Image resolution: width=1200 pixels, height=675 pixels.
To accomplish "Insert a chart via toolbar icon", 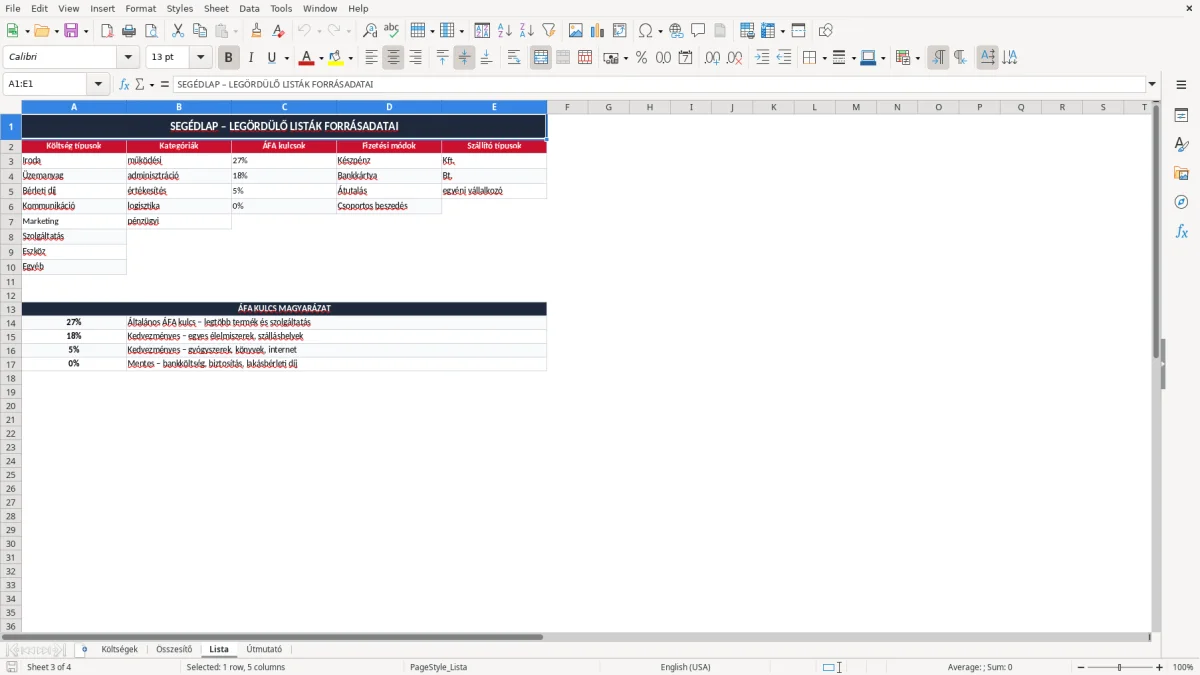I will click(598, 31).
